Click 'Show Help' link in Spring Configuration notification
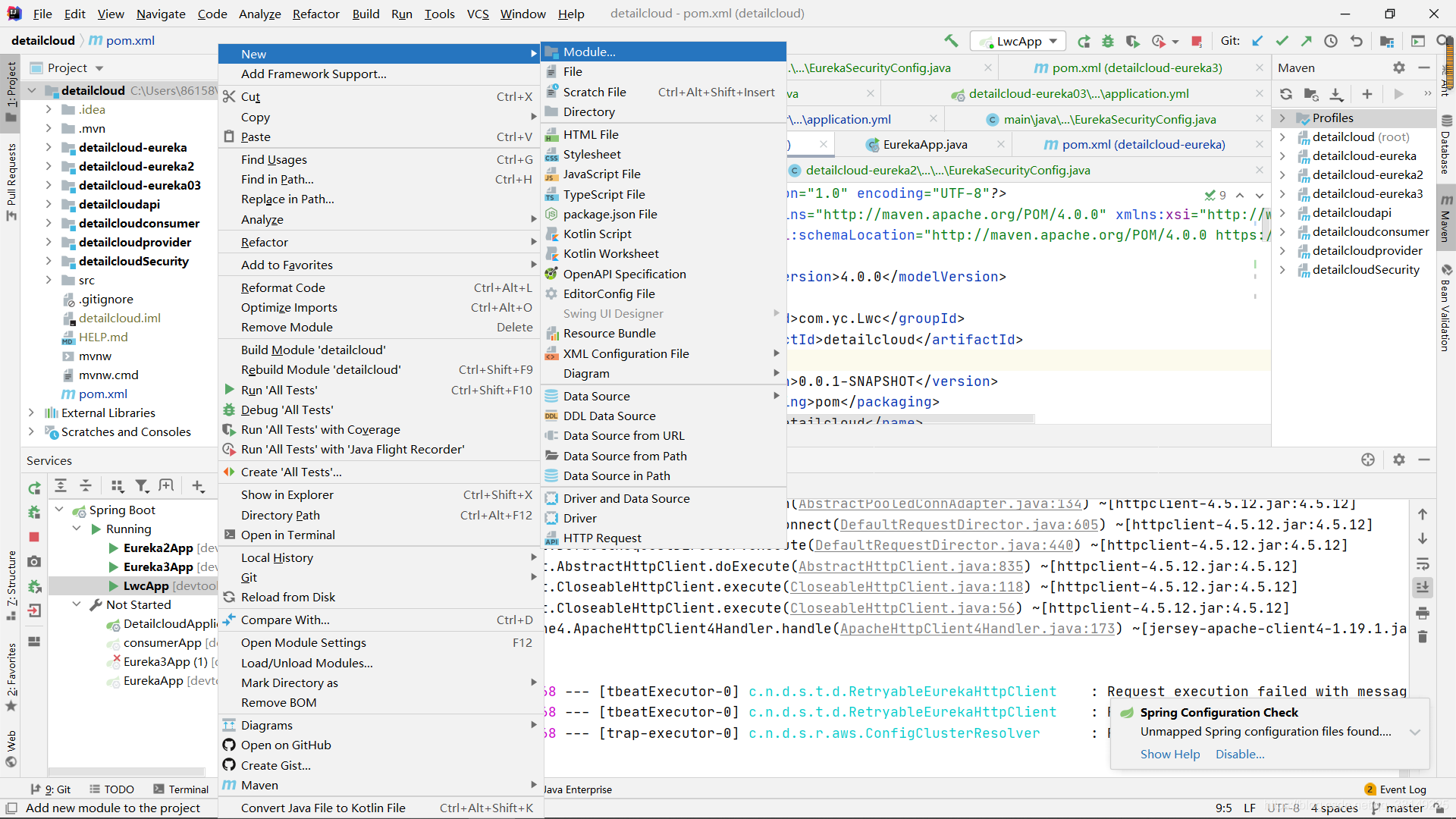Image resolution: width=1456 pixels, height=819 pixels. 1170,754
